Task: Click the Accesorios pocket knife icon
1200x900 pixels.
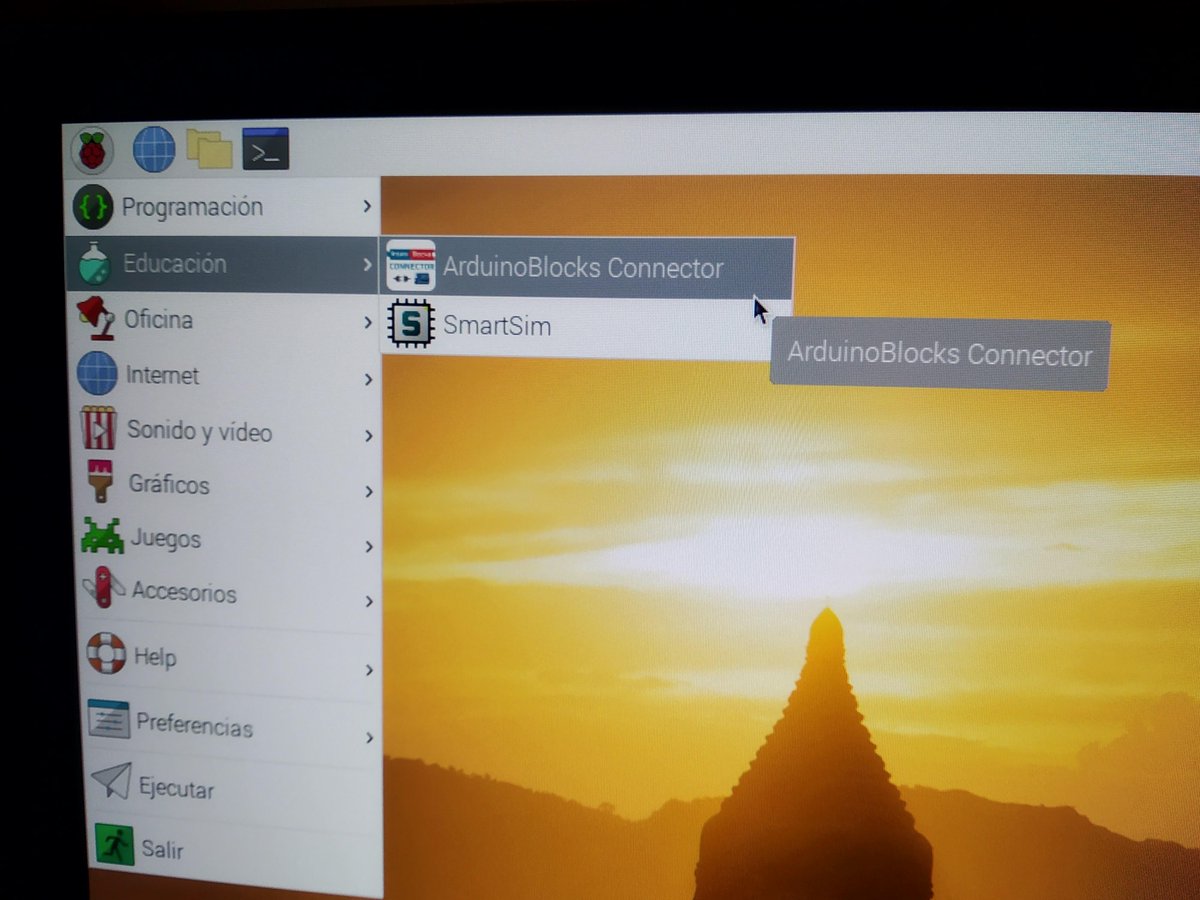Action: [103, 589]
